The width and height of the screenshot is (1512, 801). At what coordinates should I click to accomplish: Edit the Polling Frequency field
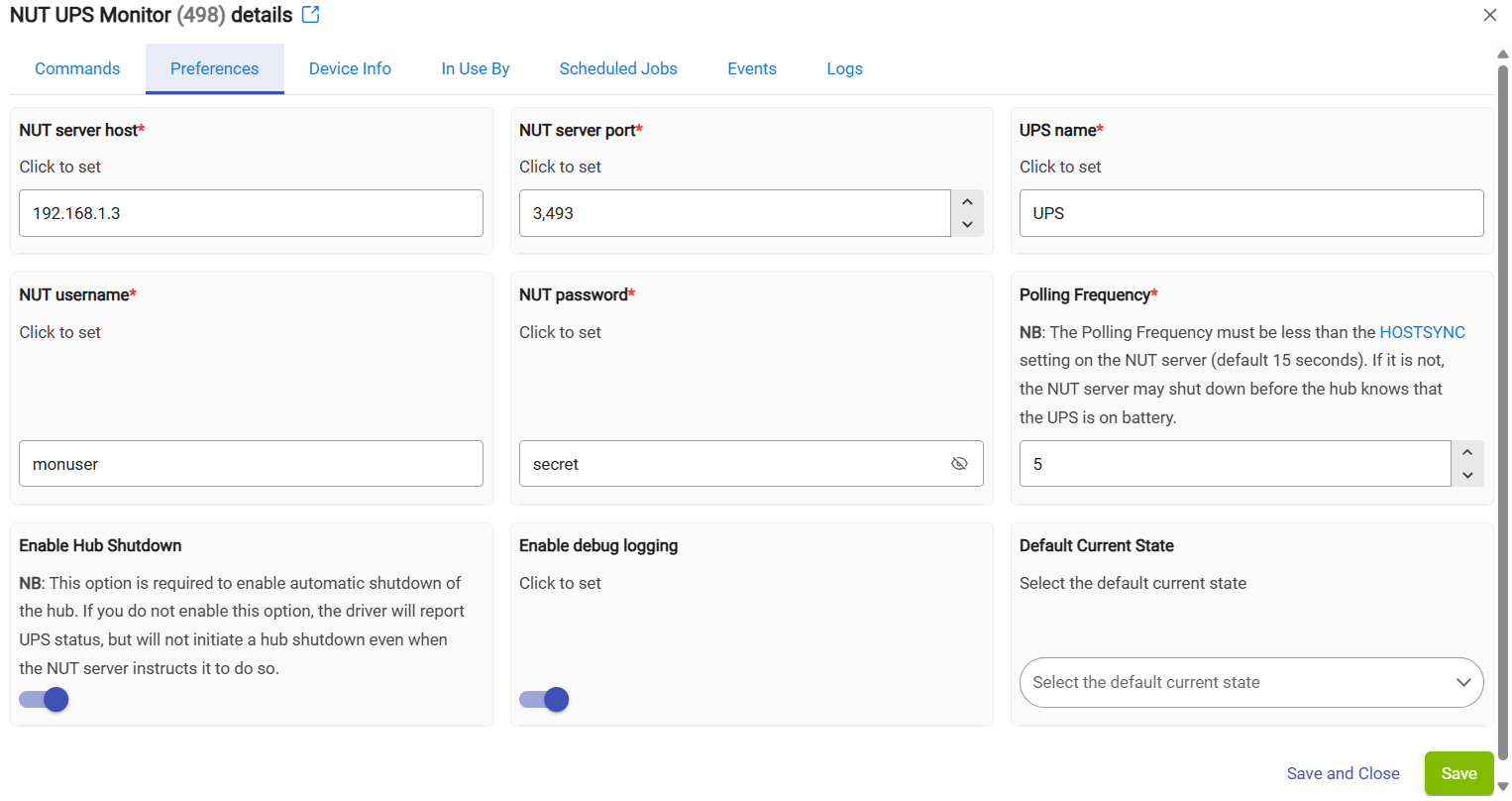(x=1235, y=464)
